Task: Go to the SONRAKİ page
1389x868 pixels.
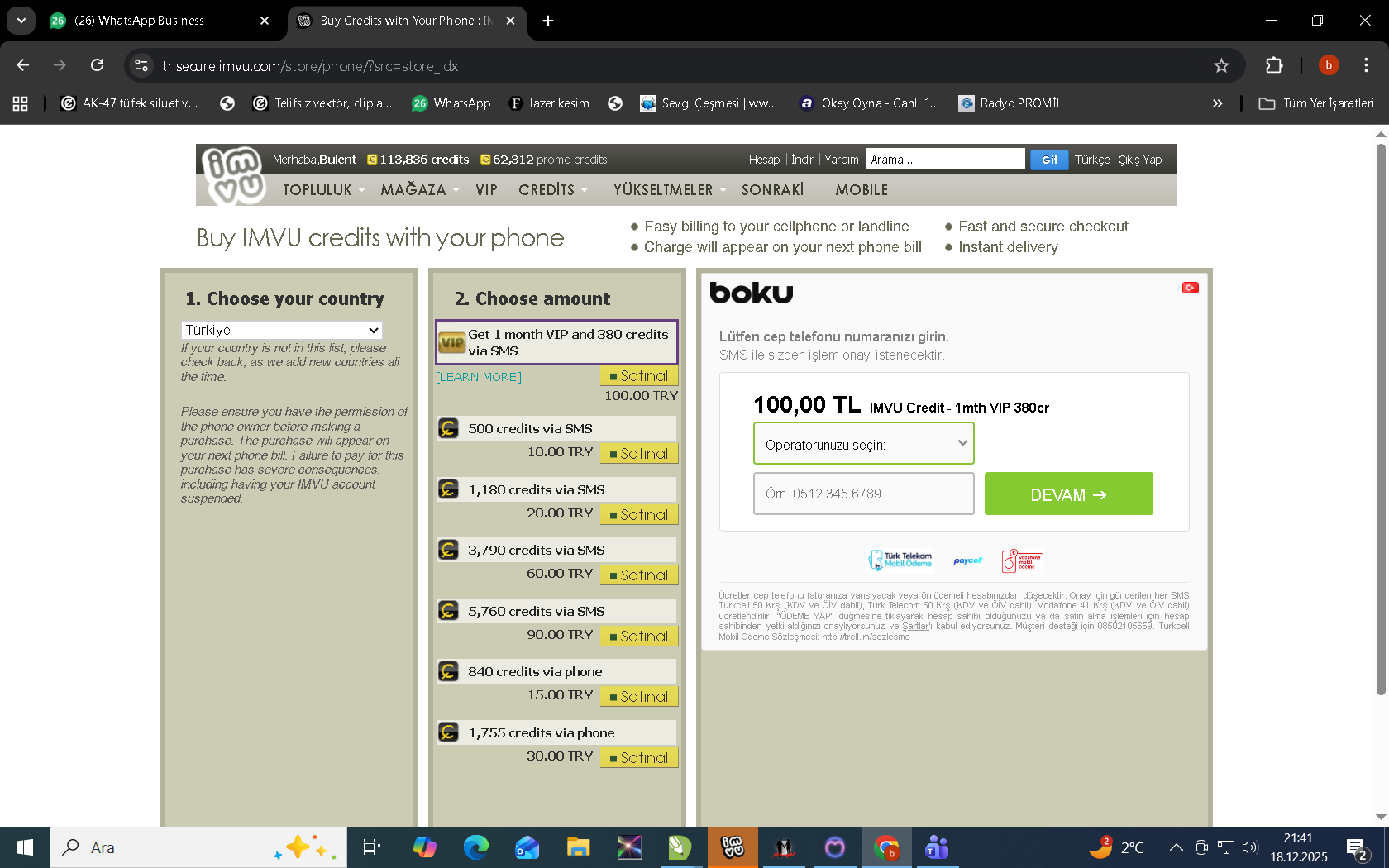Action: click(772, 190)
